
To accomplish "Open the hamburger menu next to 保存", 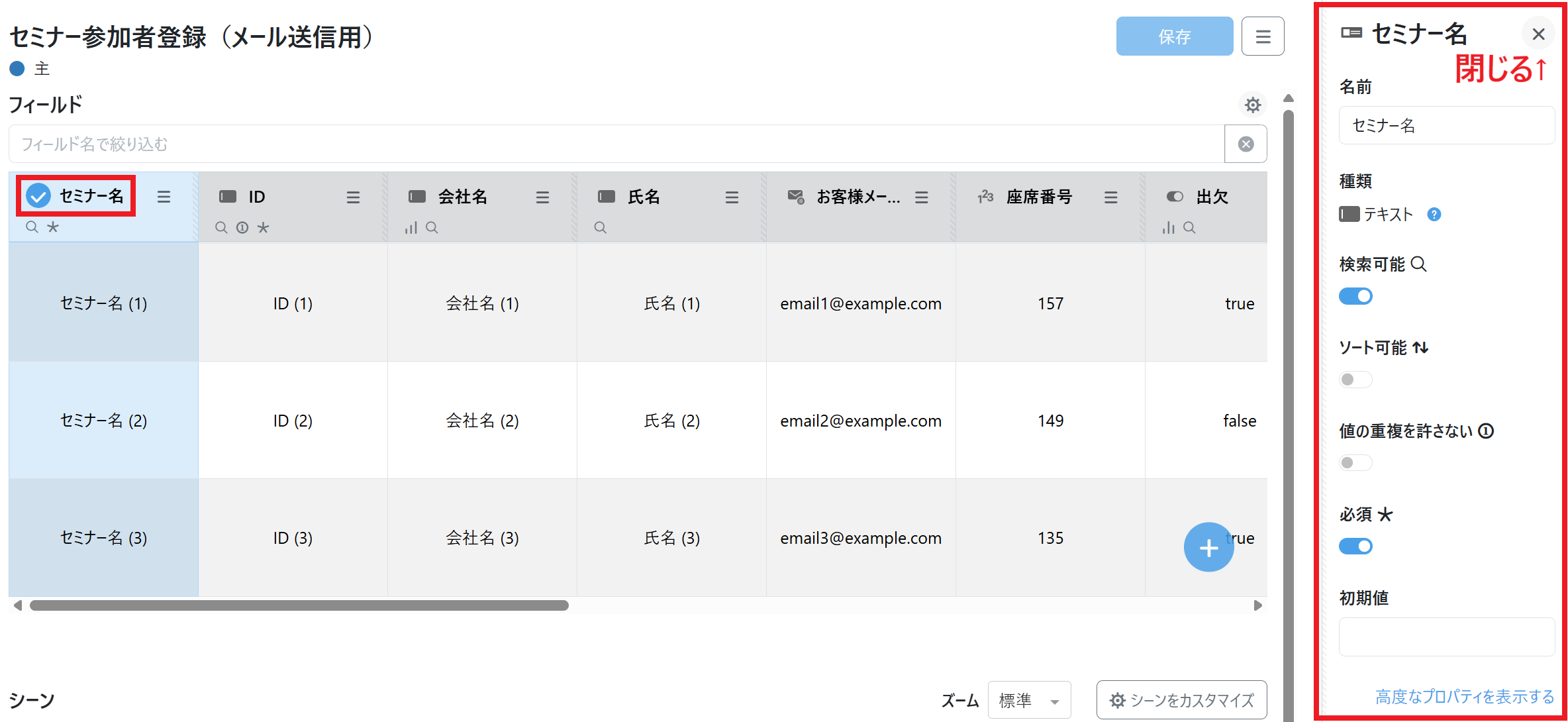I will [x=1263, y=36].
